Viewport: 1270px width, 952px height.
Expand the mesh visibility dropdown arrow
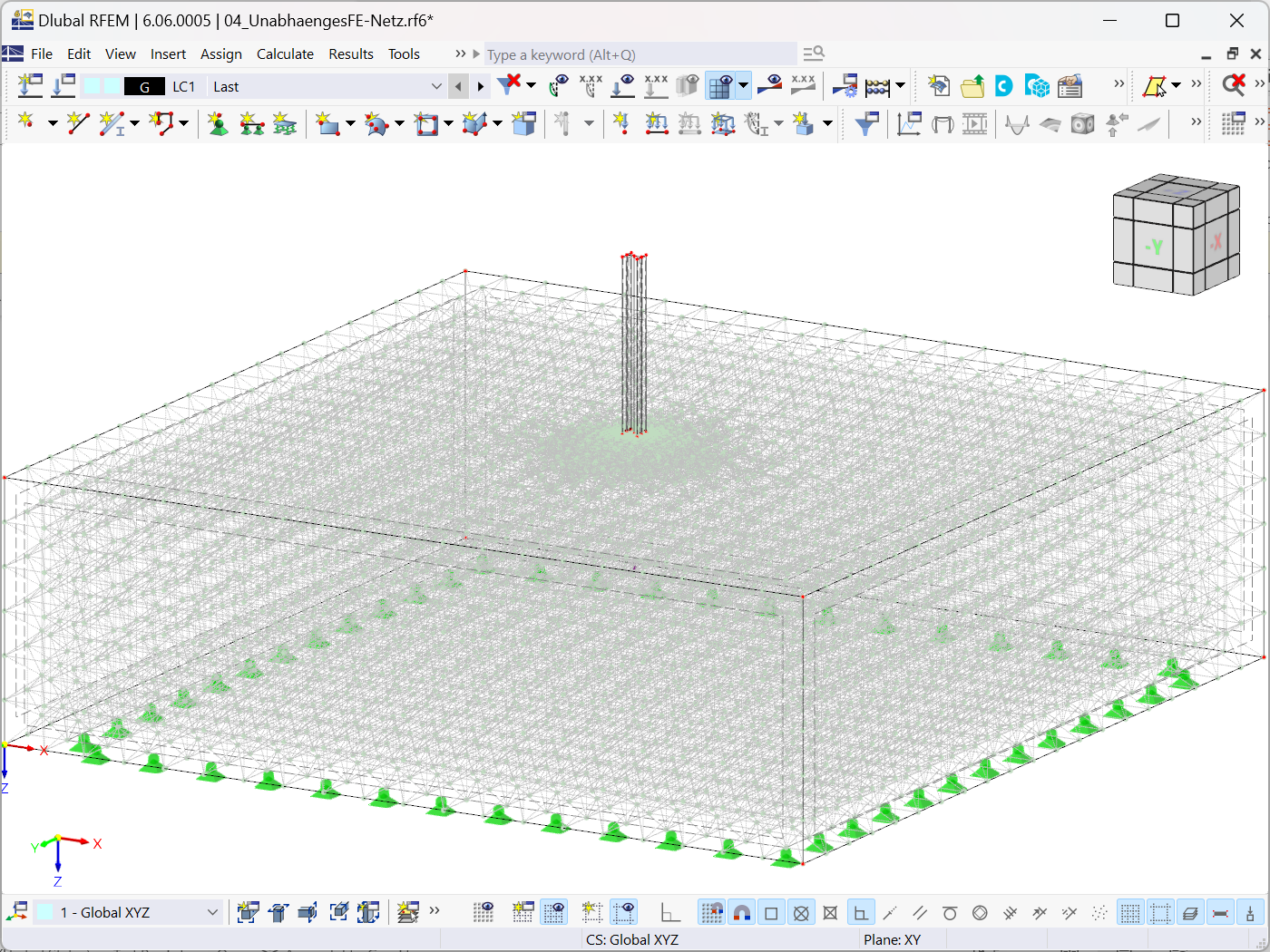743,86
